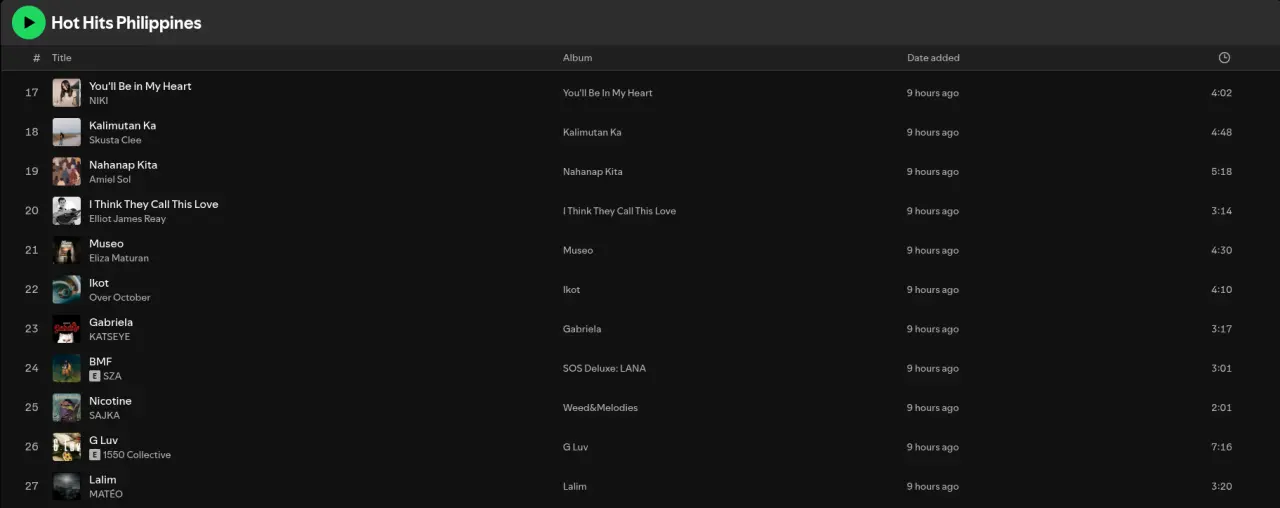This screenshot has height=508, width=1280.
Task: Click track number 17
Action: pos(32,93)
